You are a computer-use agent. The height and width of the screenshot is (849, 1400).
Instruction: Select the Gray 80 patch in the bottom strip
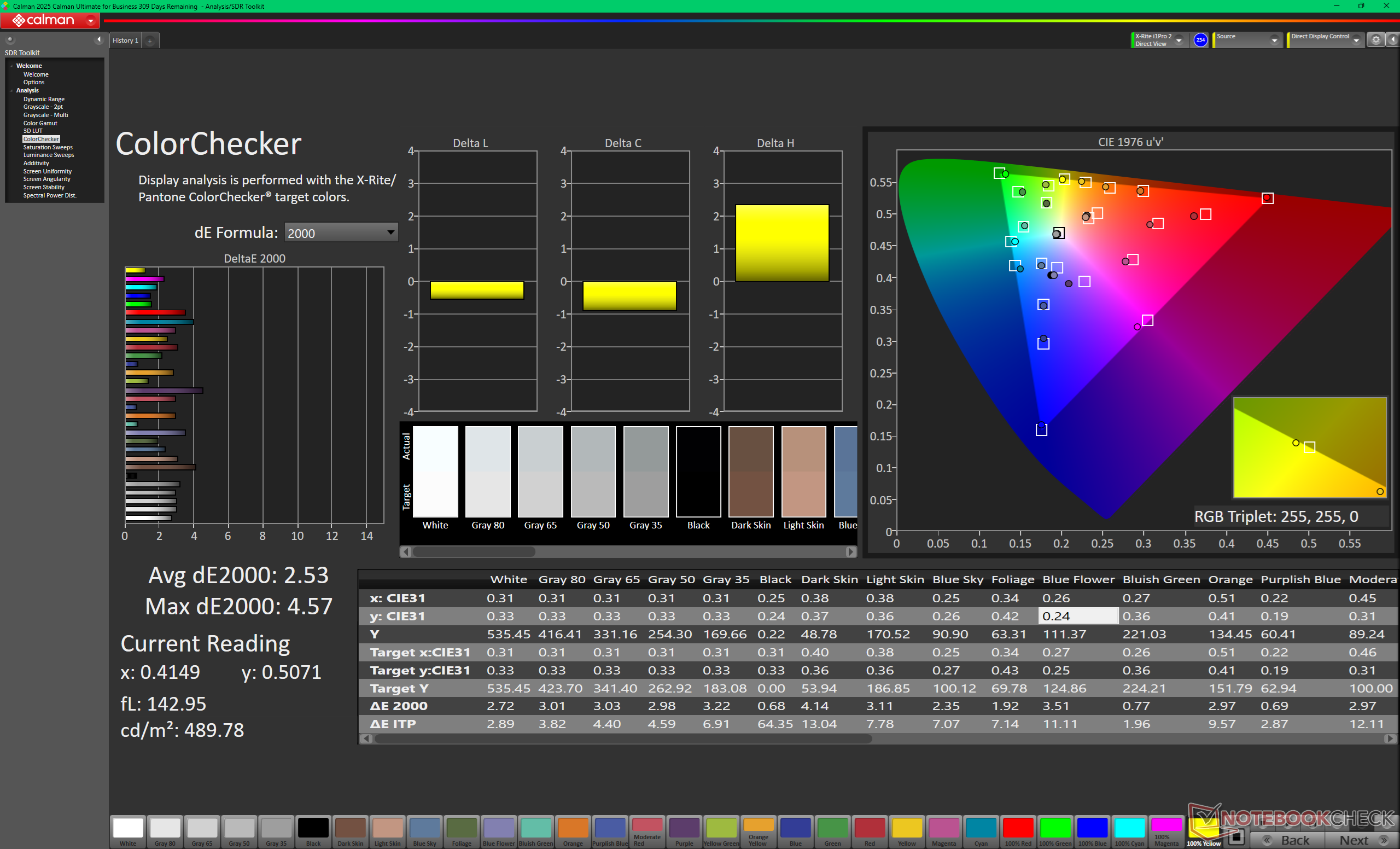pos(165,832)
